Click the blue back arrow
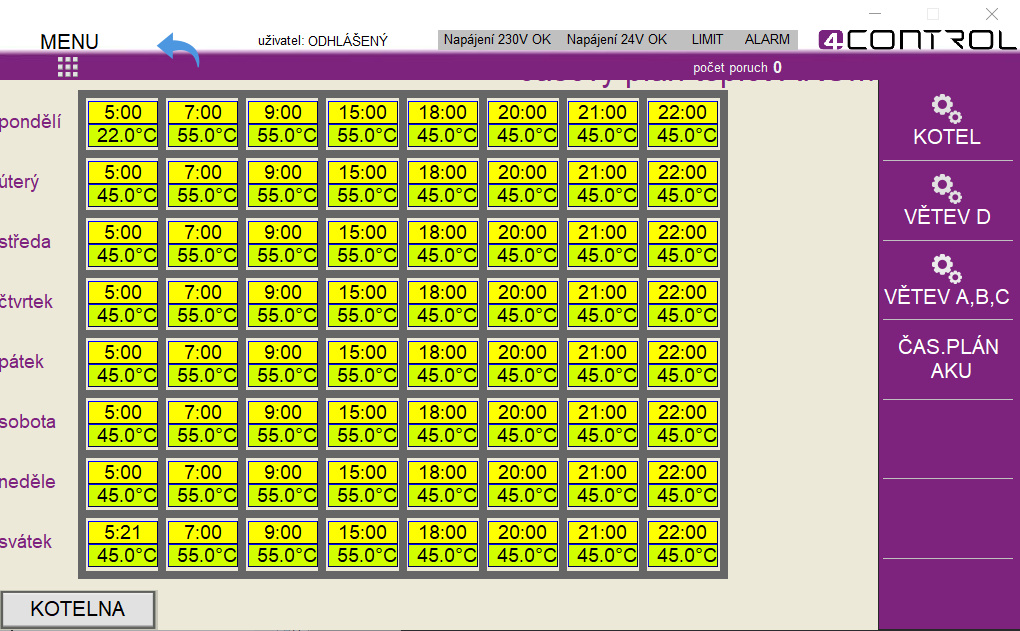Screen dimensions: 1020x631 pos(178,49)
